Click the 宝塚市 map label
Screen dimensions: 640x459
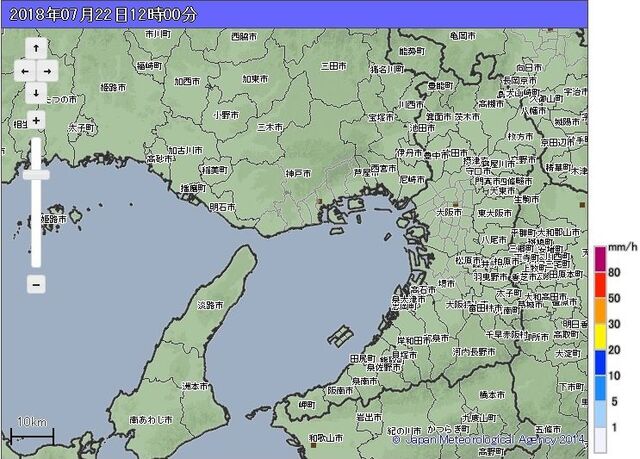pyautogui.click(x=381, y=118)
